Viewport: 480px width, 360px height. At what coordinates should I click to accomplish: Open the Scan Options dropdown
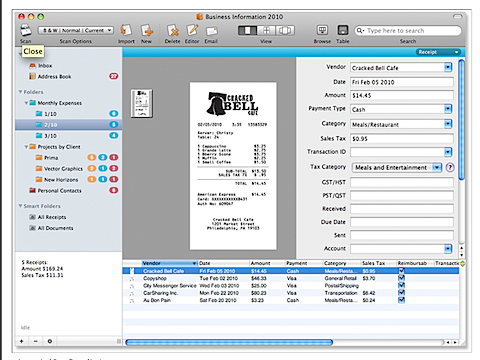point(76,30)
